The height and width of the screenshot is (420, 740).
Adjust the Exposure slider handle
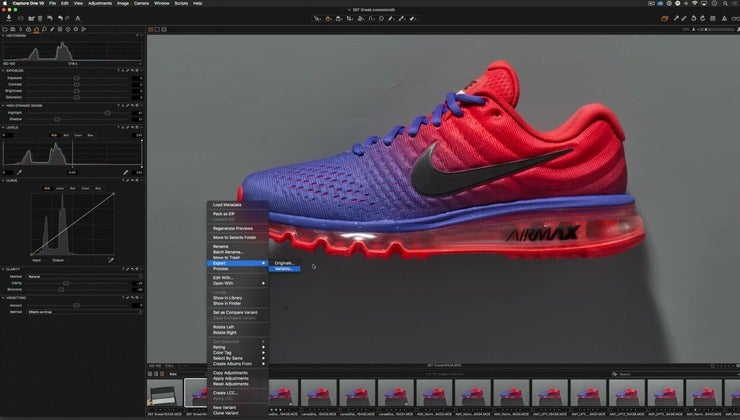pos(76,78)
